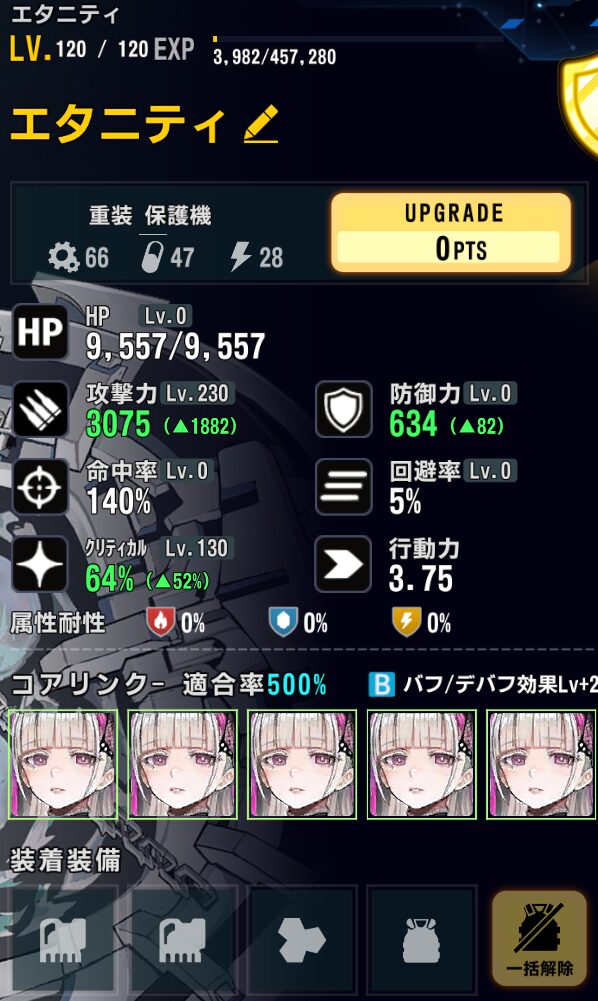Tap the electric resistance shield icon
598x1001 pixels.
click(x=406, y=622)
